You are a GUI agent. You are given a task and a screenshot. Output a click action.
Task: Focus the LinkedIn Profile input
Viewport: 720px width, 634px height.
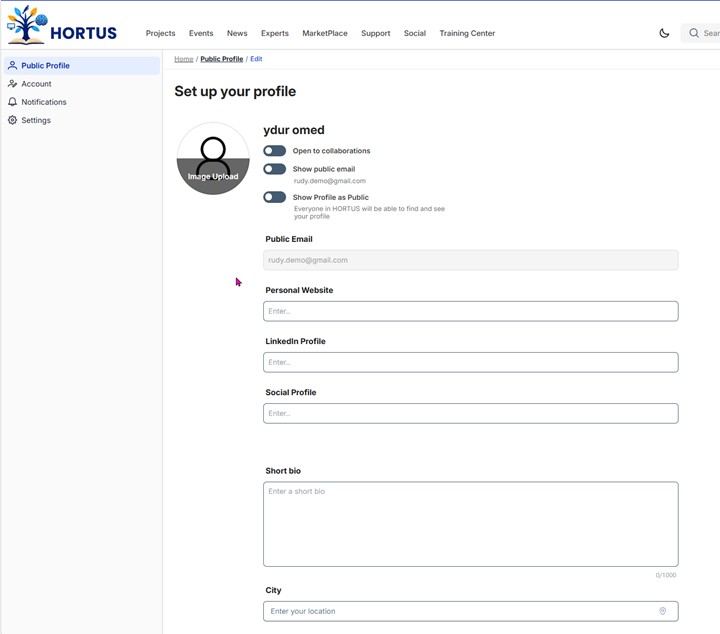coord(471,362)
